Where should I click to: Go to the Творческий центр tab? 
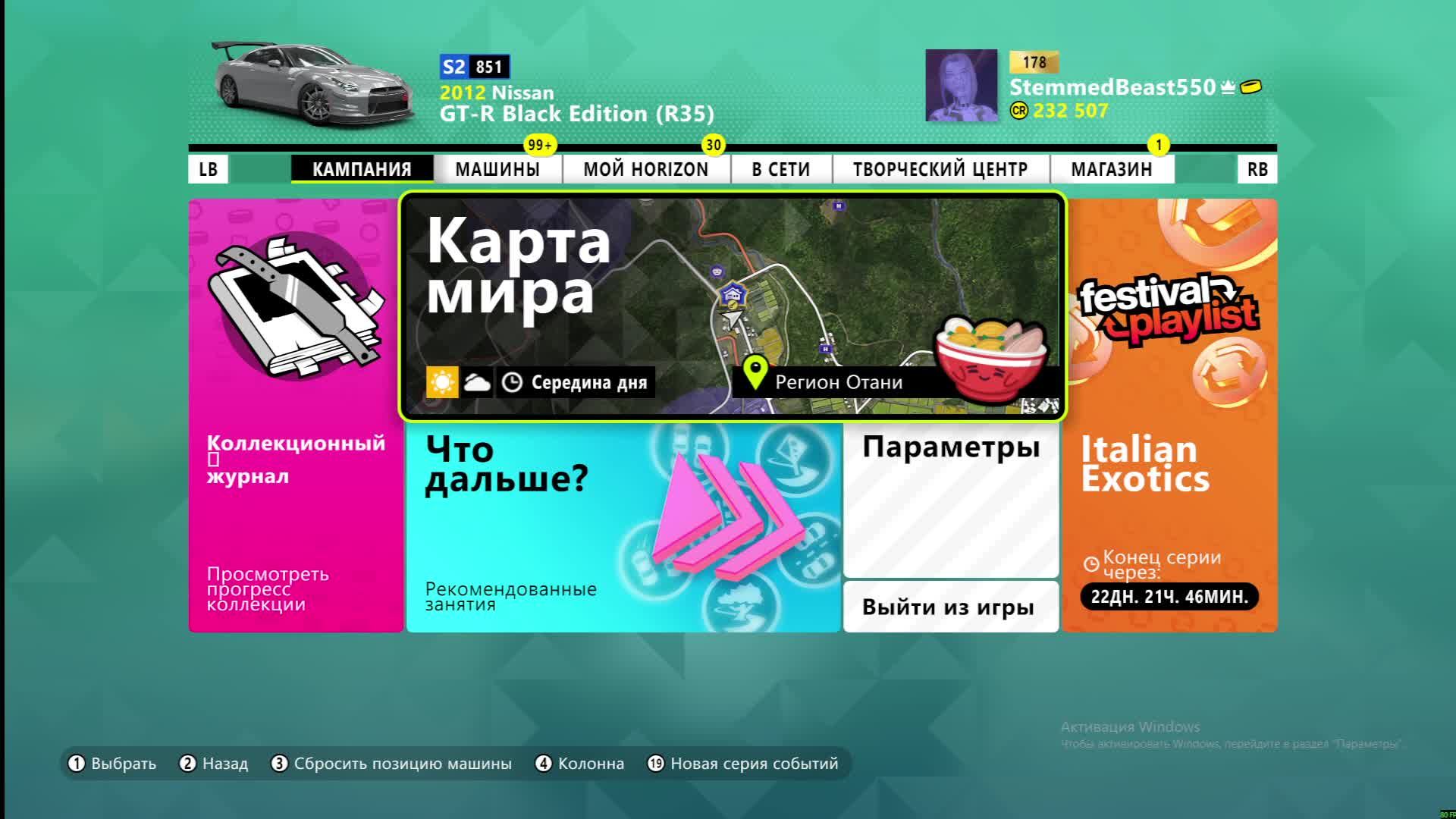940,169
